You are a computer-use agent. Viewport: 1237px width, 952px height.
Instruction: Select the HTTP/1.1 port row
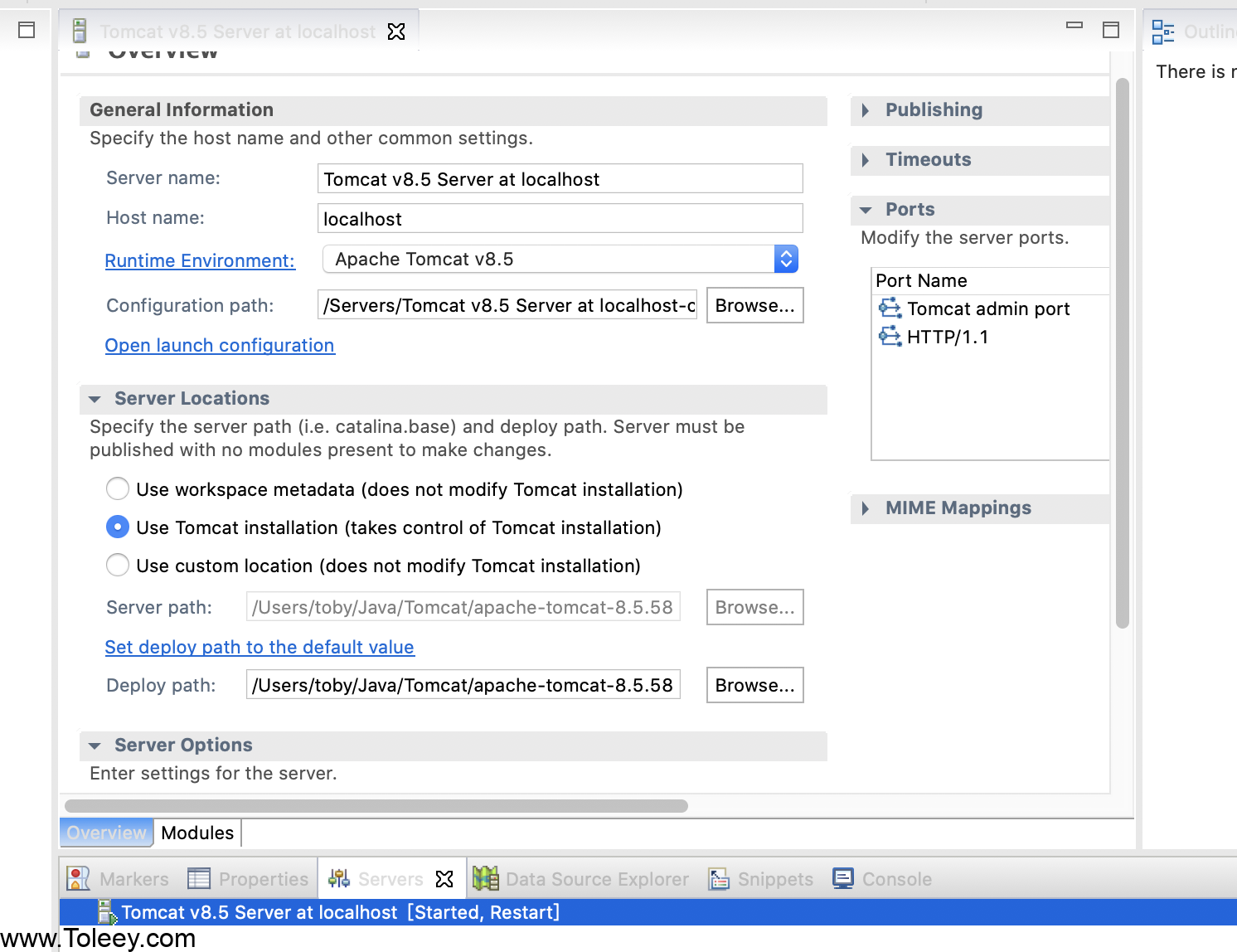pyautogui.click(x=991, y=337)
